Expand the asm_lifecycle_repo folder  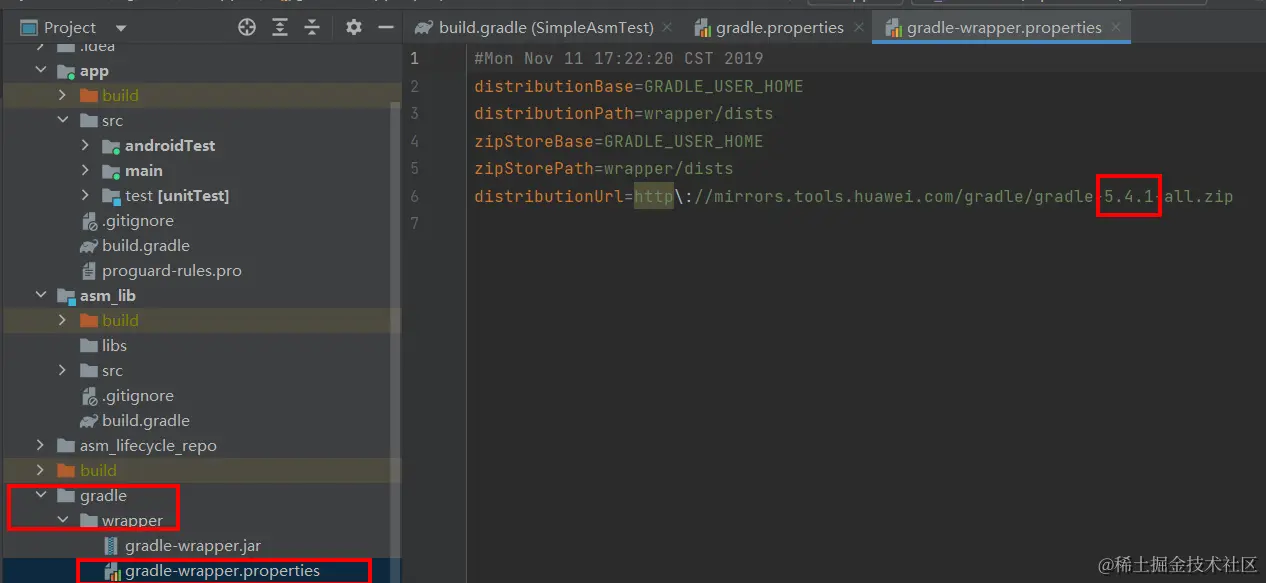[x=41, y=446]
